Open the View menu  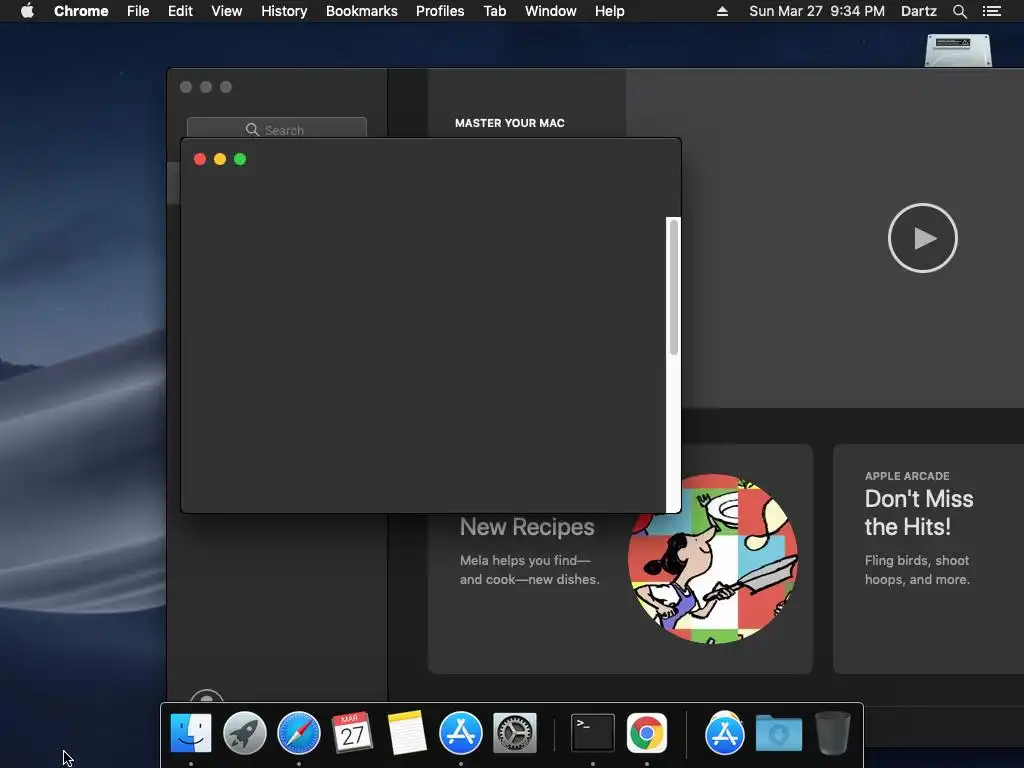click(x=227, y=11)
